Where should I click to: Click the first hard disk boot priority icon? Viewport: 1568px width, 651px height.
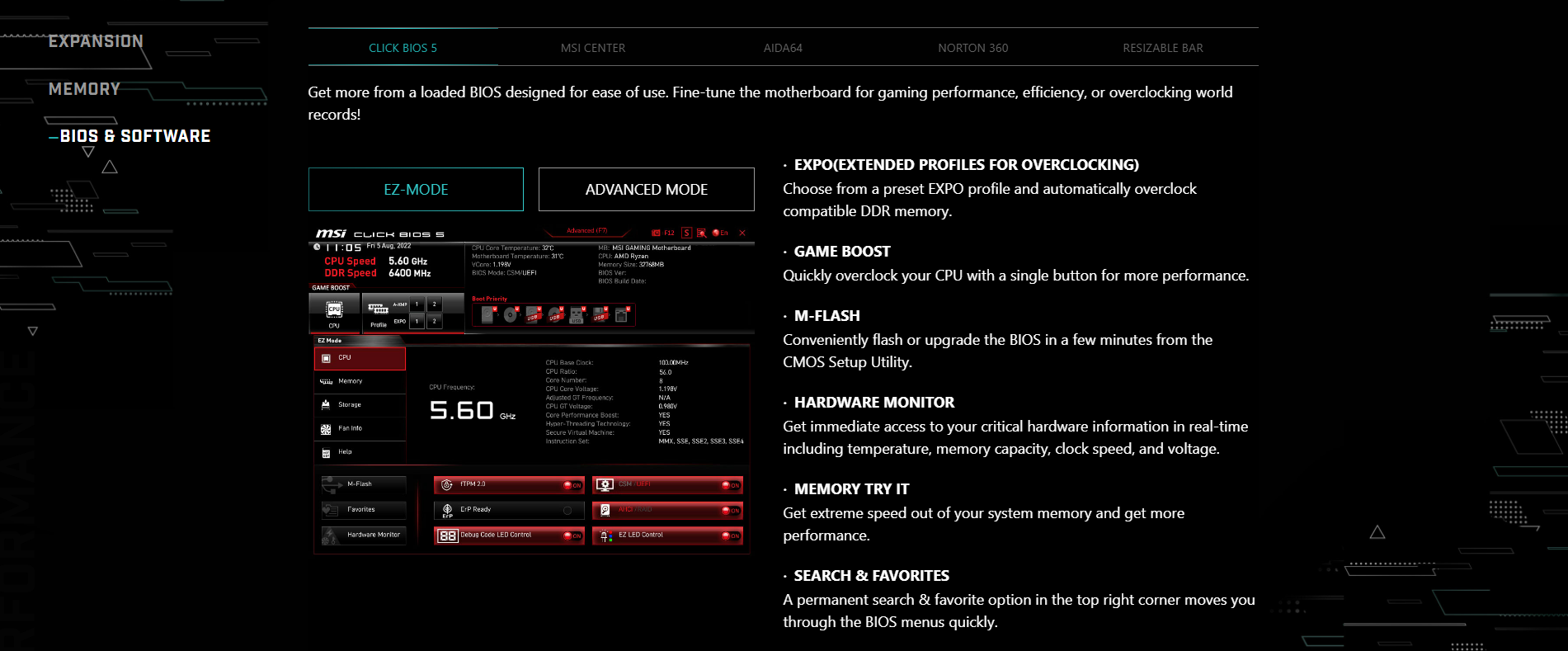(x=488, y=315)
